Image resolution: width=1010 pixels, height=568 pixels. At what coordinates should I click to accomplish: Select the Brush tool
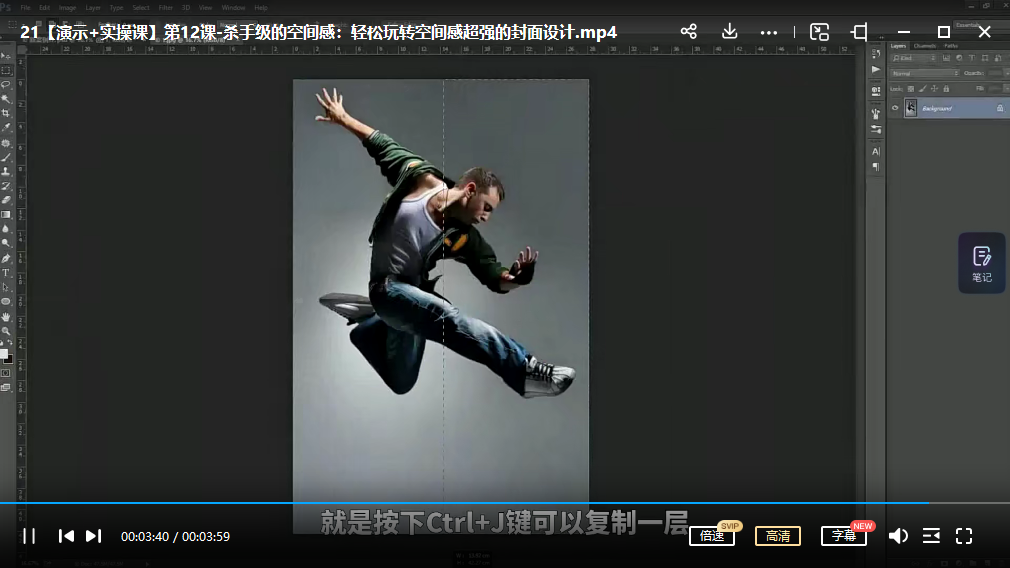pyautogui.click(x=6, y=157)
